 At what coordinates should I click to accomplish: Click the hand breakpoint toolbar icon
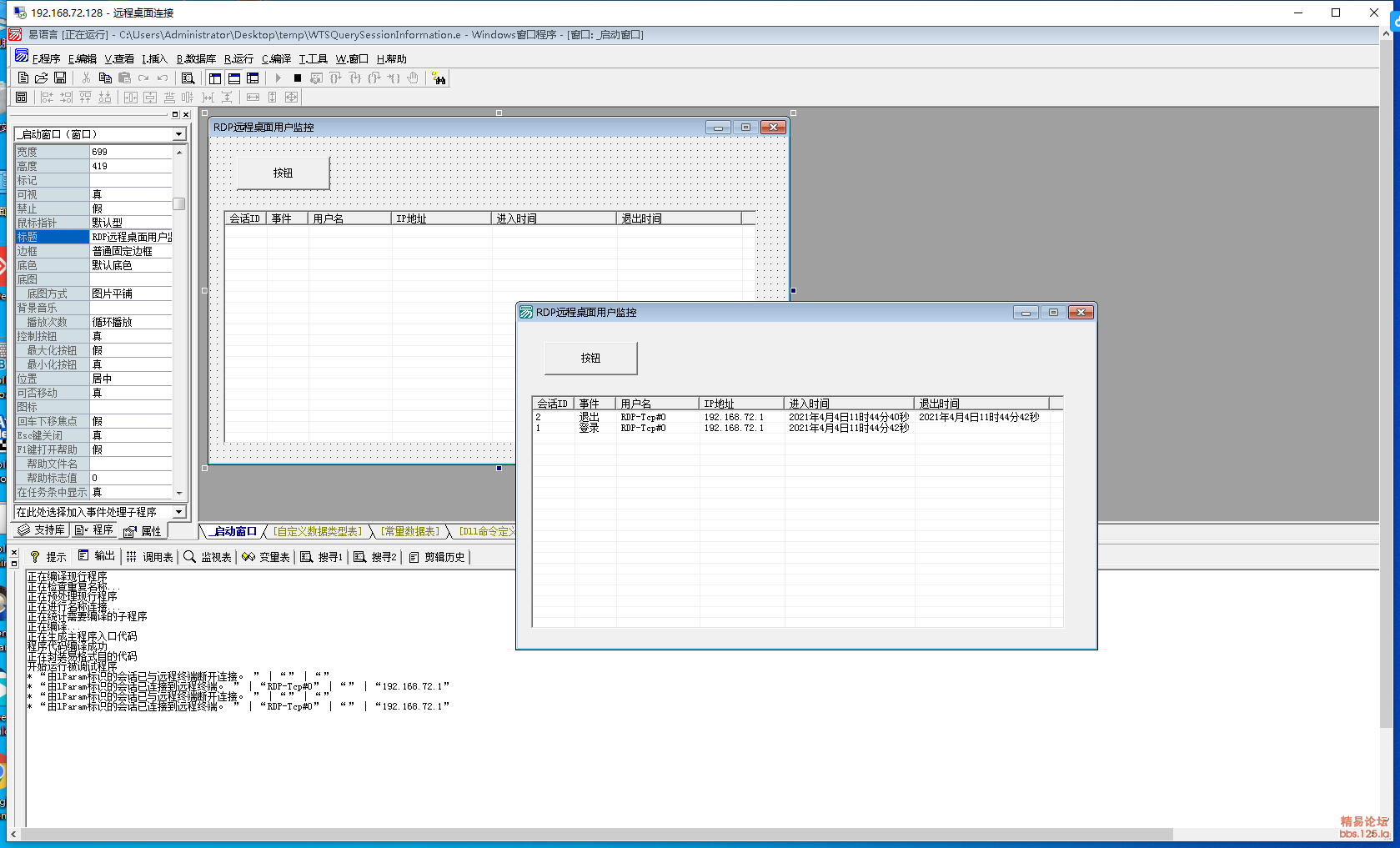(413, 78)
